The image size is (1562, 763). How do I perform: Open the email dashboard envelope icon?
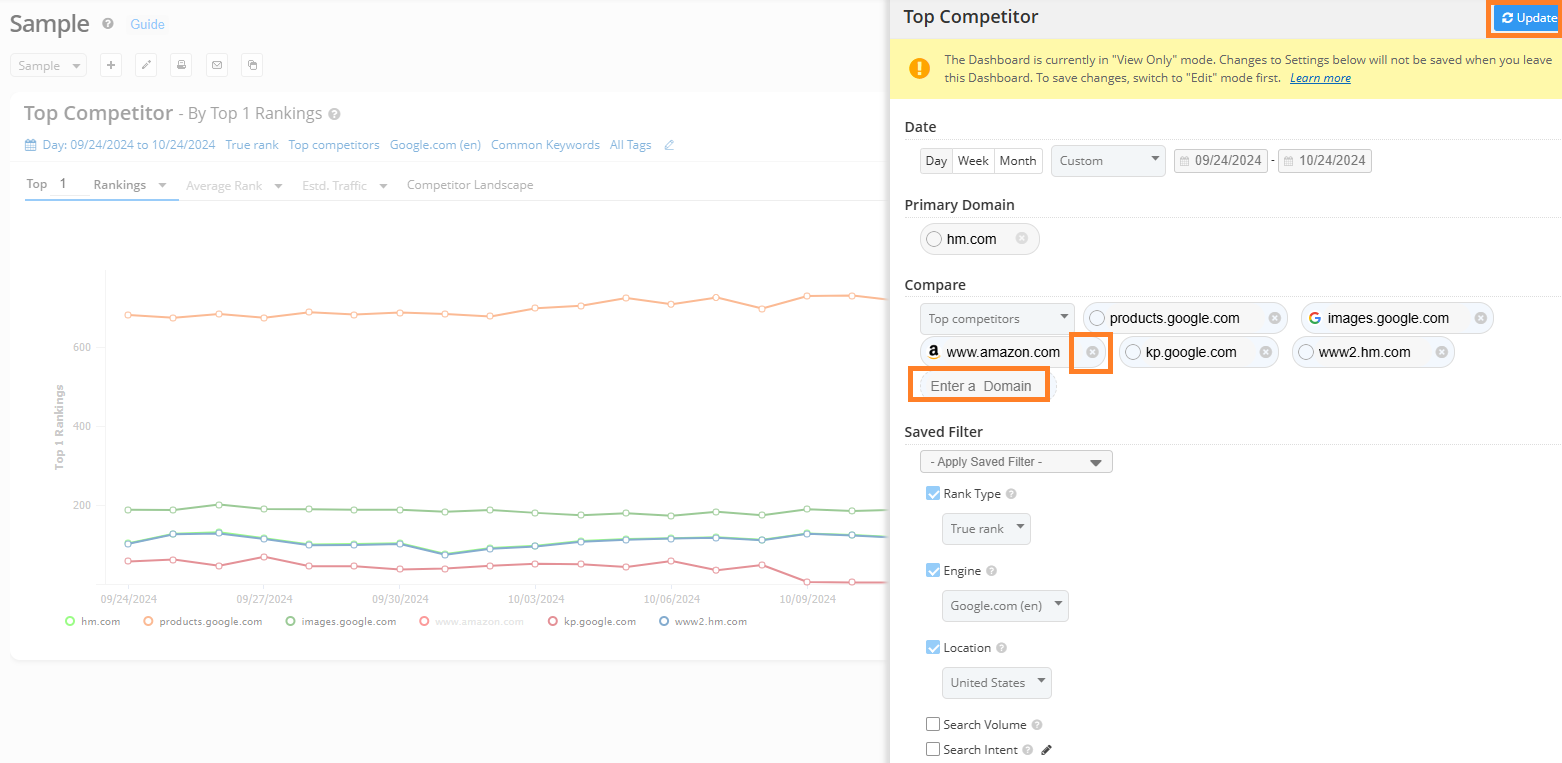click(216, 65)
